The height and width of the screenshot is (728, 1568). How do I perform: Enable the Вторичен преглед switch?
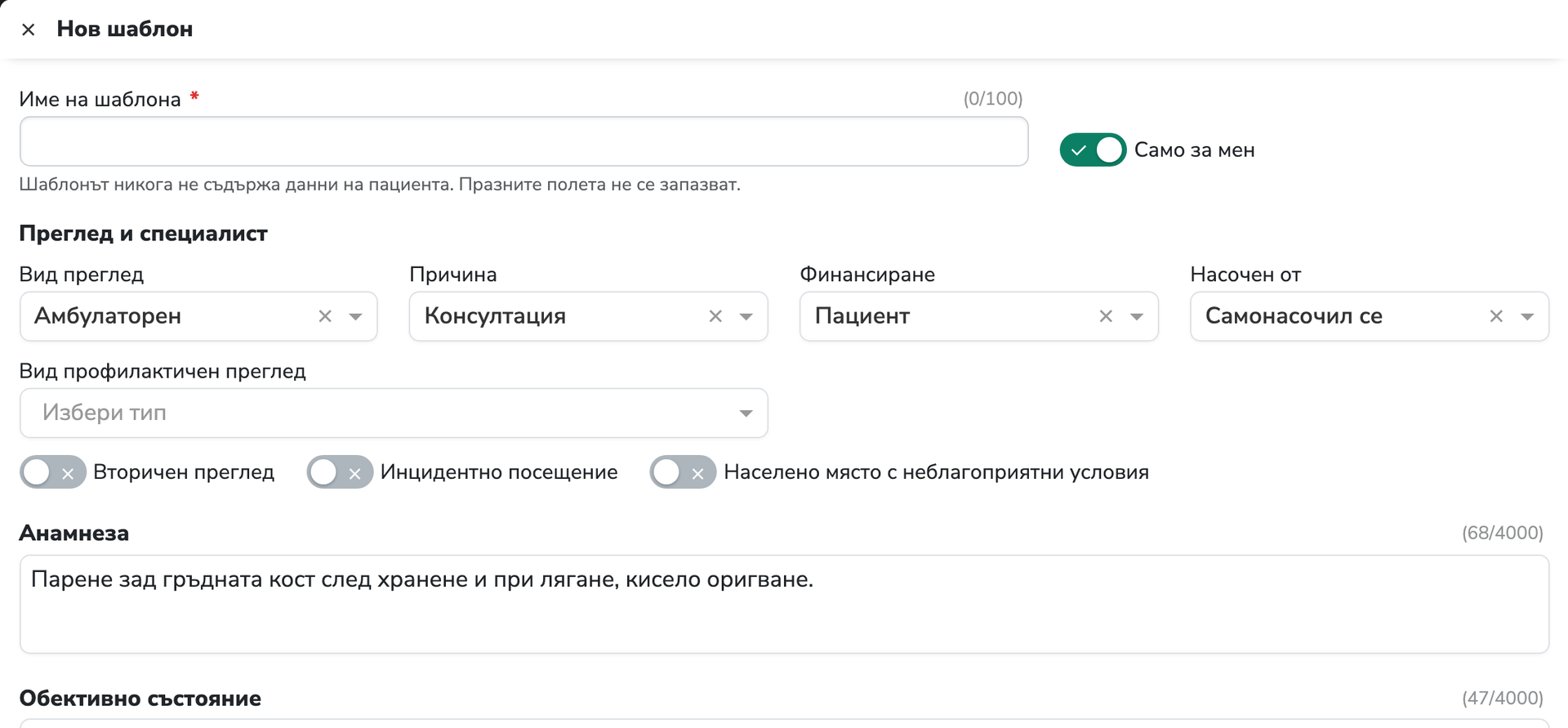pyautogui.click(x=53, y=472)
